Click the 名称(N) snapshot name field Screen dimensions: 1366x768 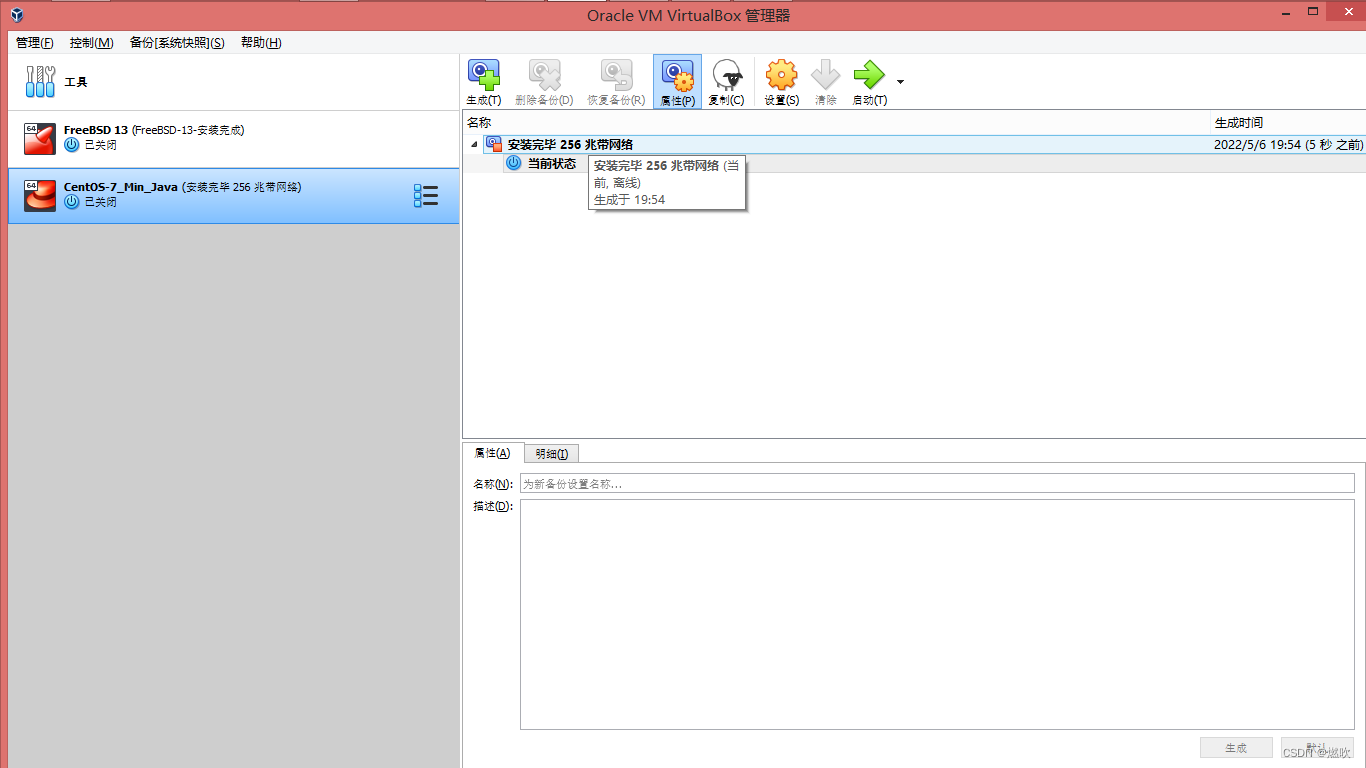(937, 484)
